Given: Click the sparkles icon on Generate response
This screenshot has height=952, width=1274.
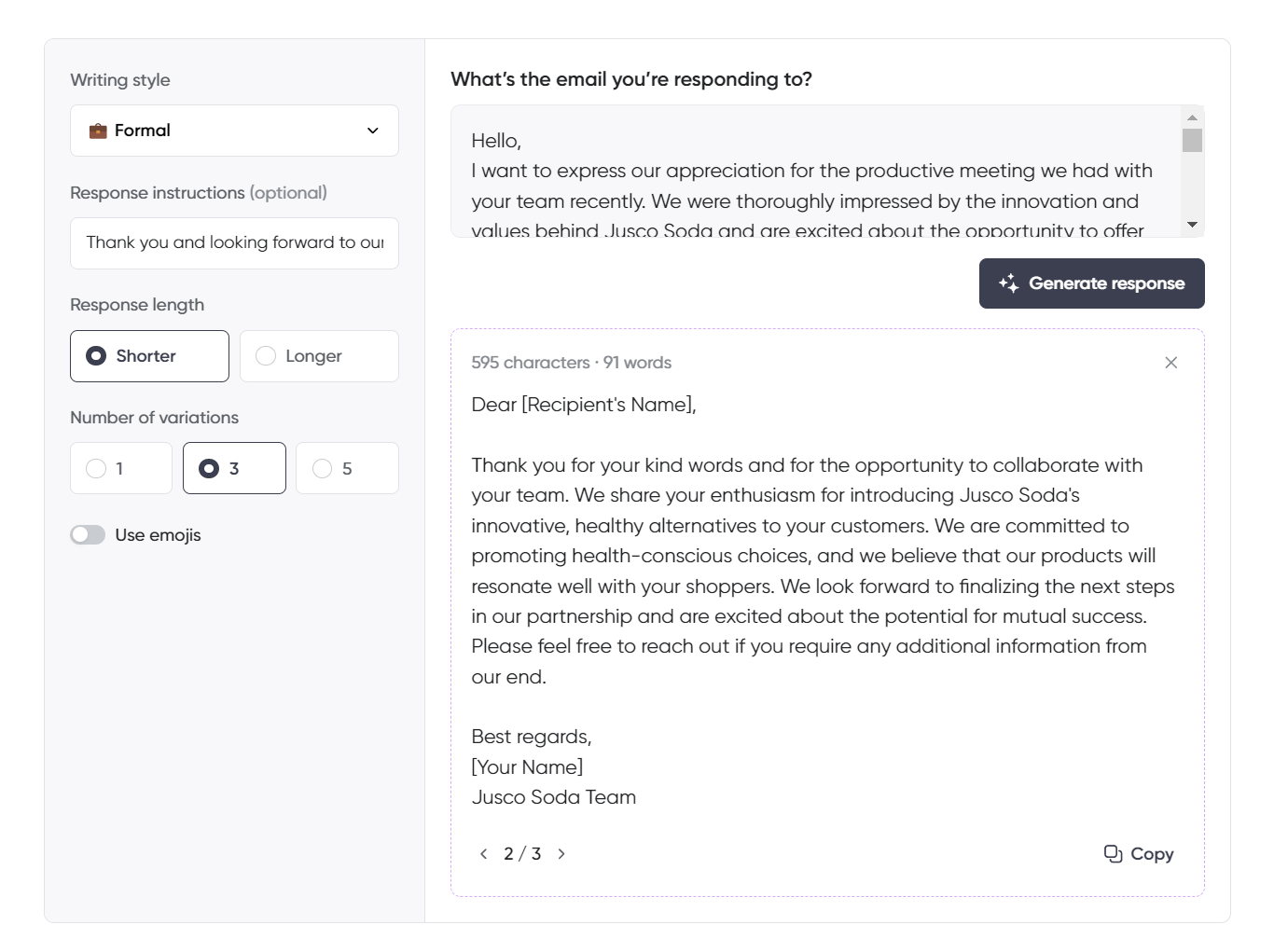Looking at the screenshot, I should pos(1007,283).
